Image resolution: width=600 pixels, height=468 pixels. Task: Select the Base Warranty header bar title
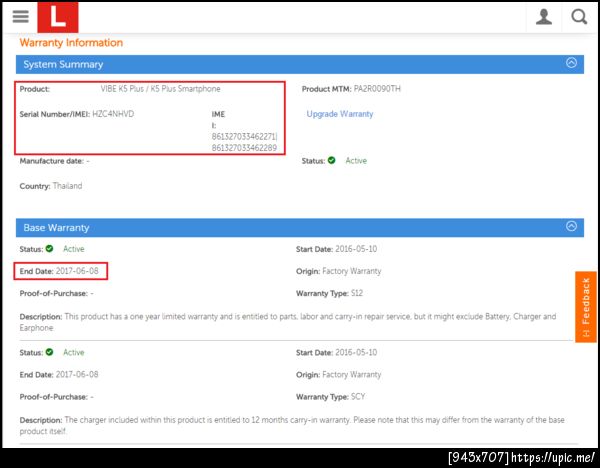click(56, 228)
